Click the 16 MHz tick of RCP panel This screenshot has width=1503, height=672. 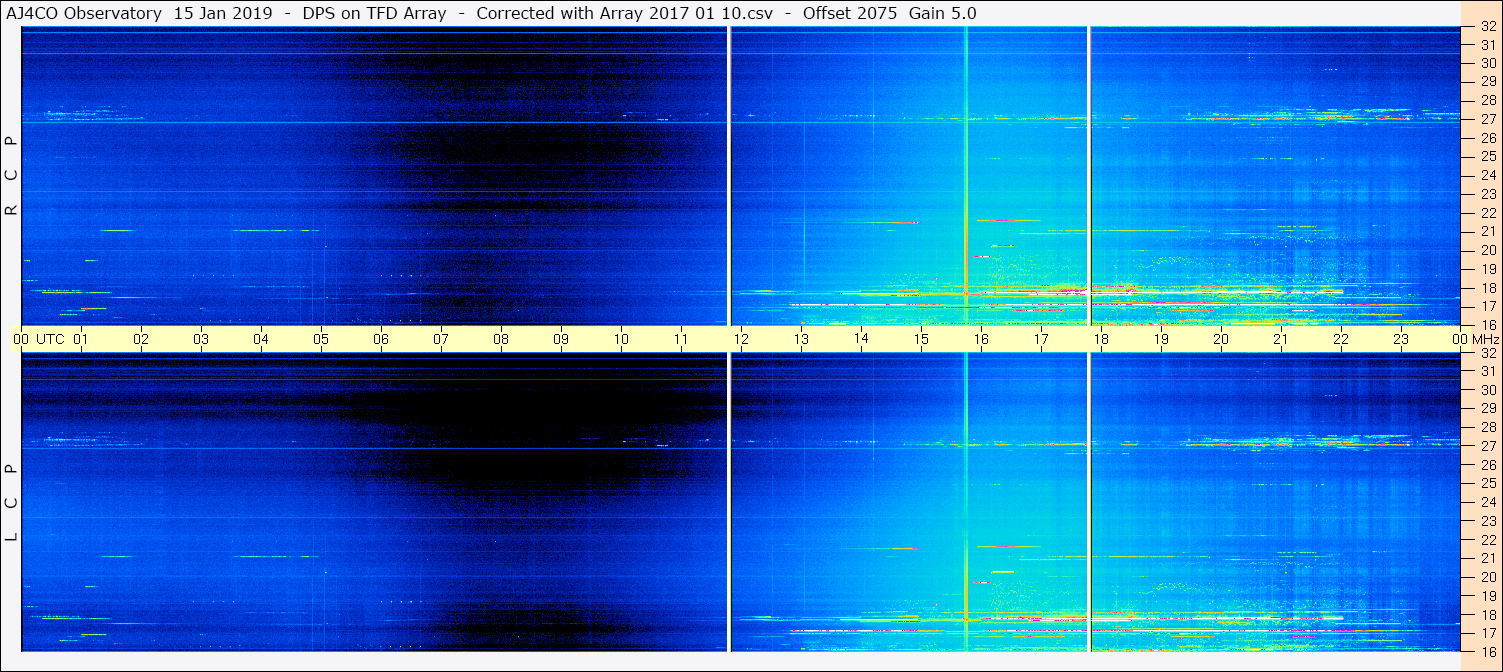coord(1488,324)
